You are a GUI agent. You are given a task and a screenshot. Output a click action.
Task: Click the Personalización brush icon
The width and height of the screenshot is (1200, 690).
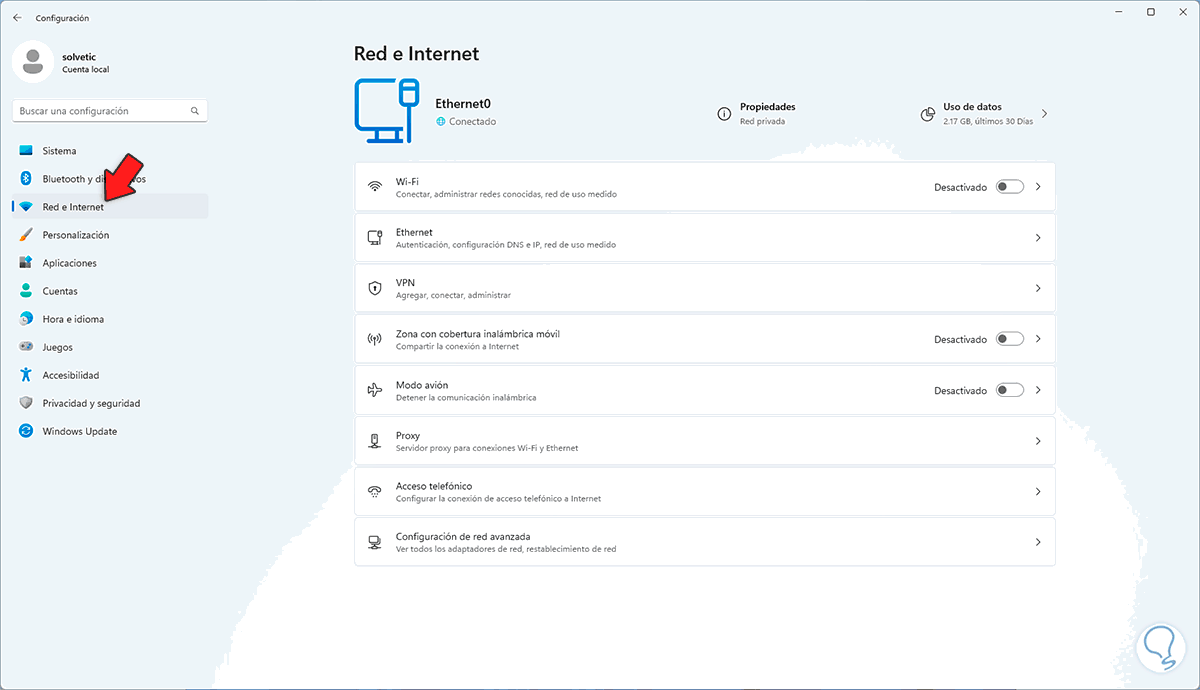(26, 235)
